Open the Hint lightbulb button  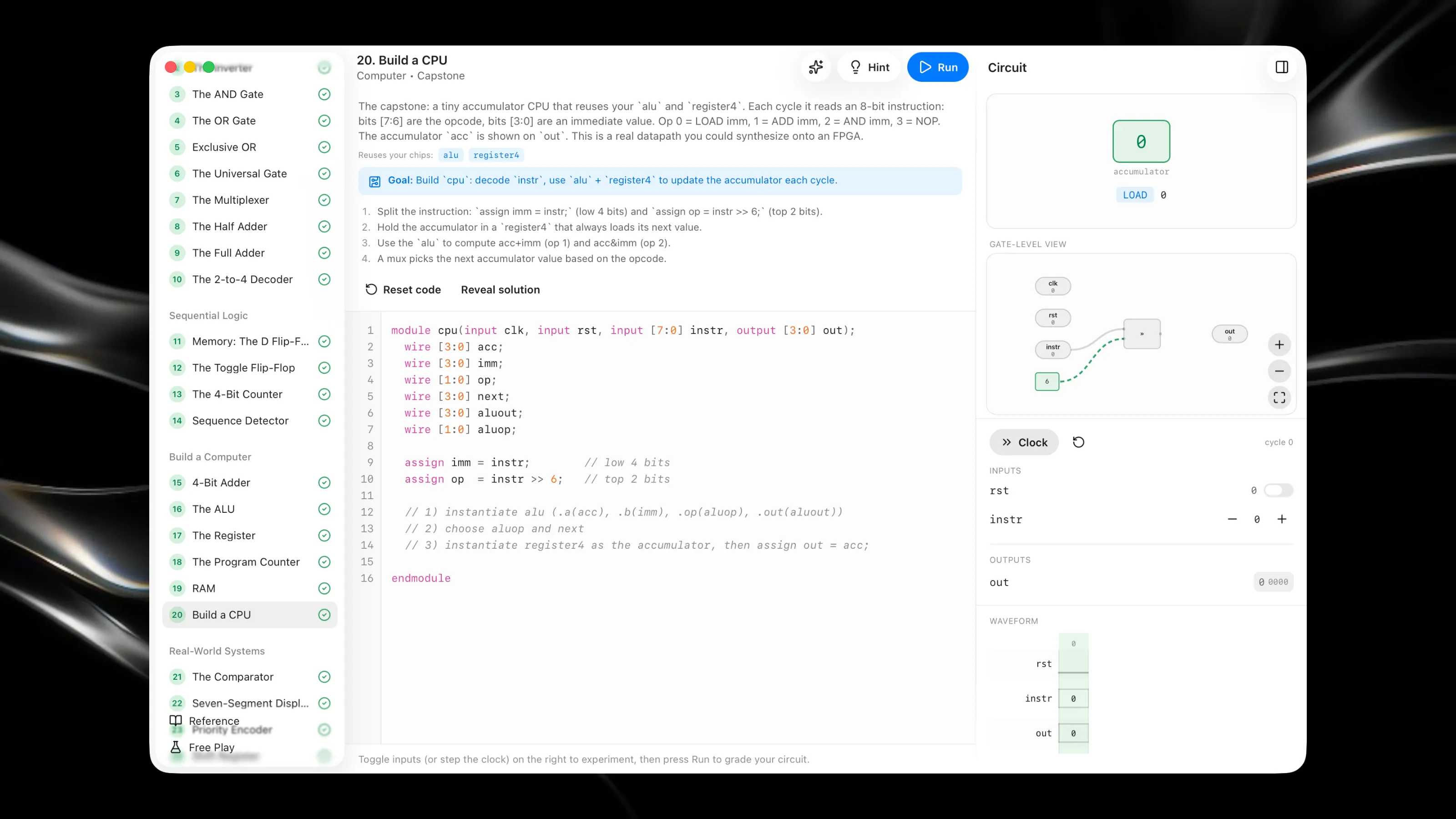click(x=870, y=67)
